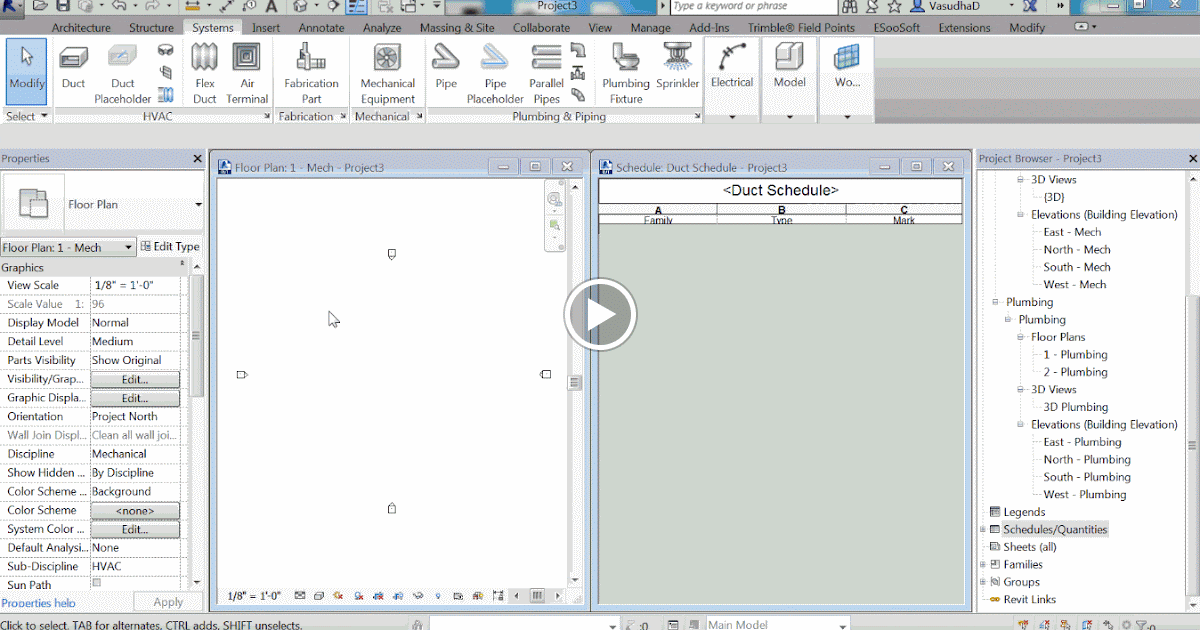Click the Duct Accessory icon
The image size is (1200, 630).
coord(166,73)
